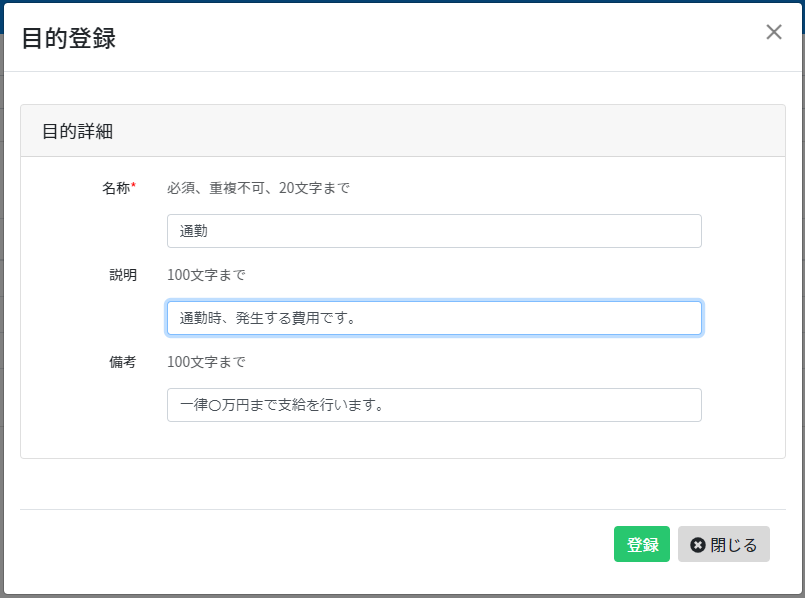Click the 100文字まで hint above the 備考 field

[206, 362]
